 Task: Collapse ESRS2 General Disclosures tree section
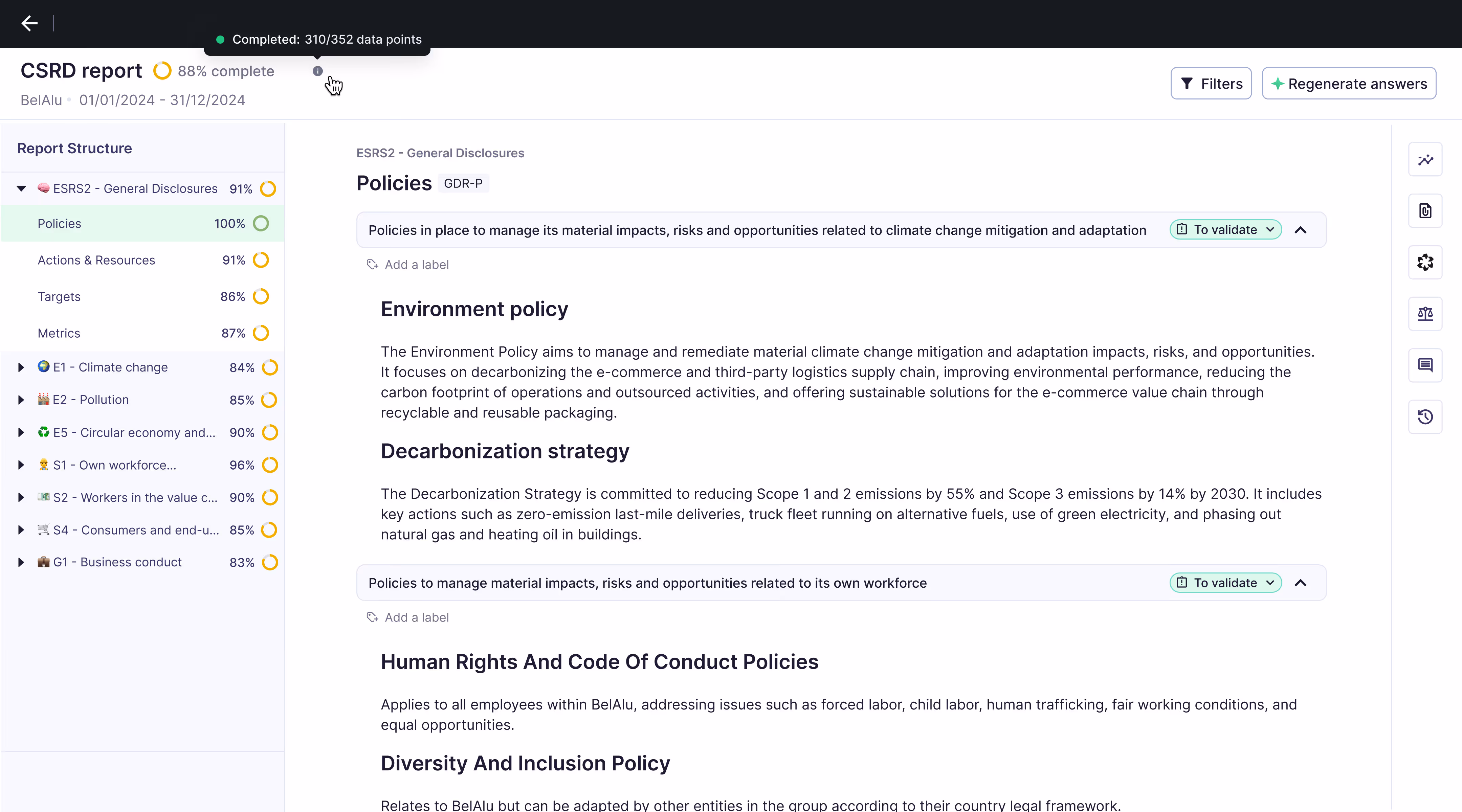click(x=22, y=188)
